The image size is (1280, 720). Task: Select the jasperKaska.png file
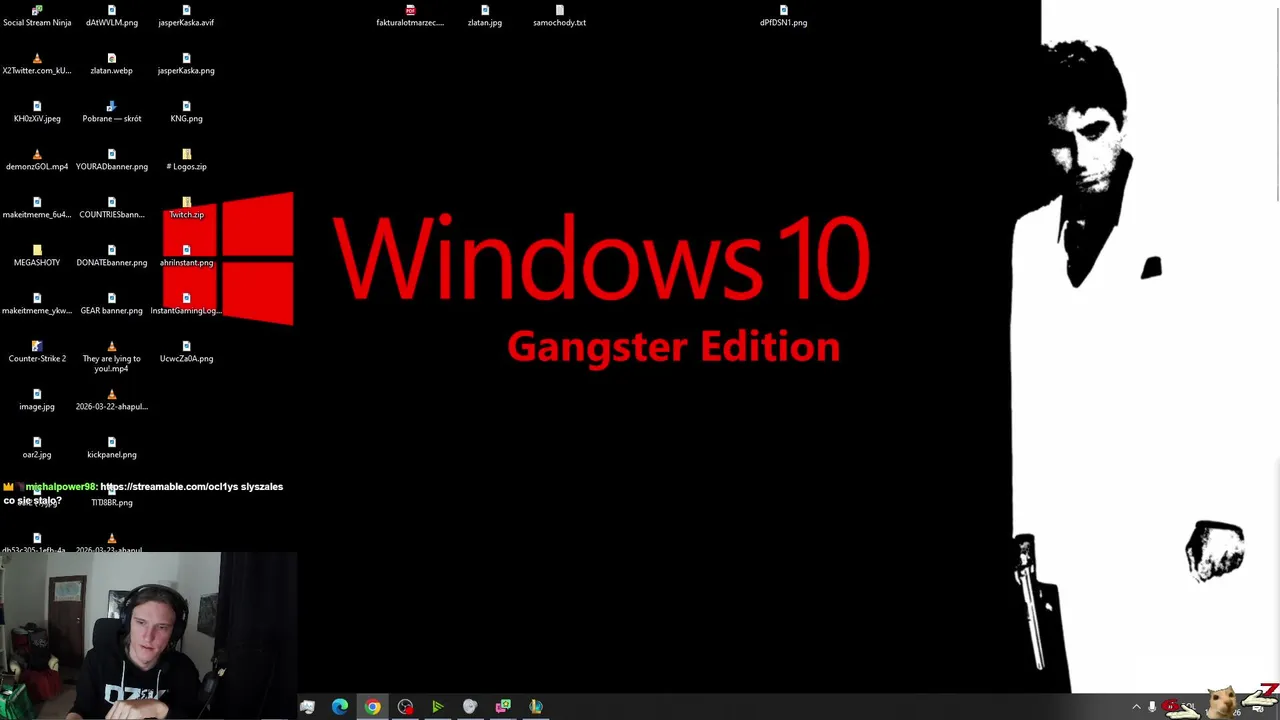pyautogui.click(x=186, y=64)
